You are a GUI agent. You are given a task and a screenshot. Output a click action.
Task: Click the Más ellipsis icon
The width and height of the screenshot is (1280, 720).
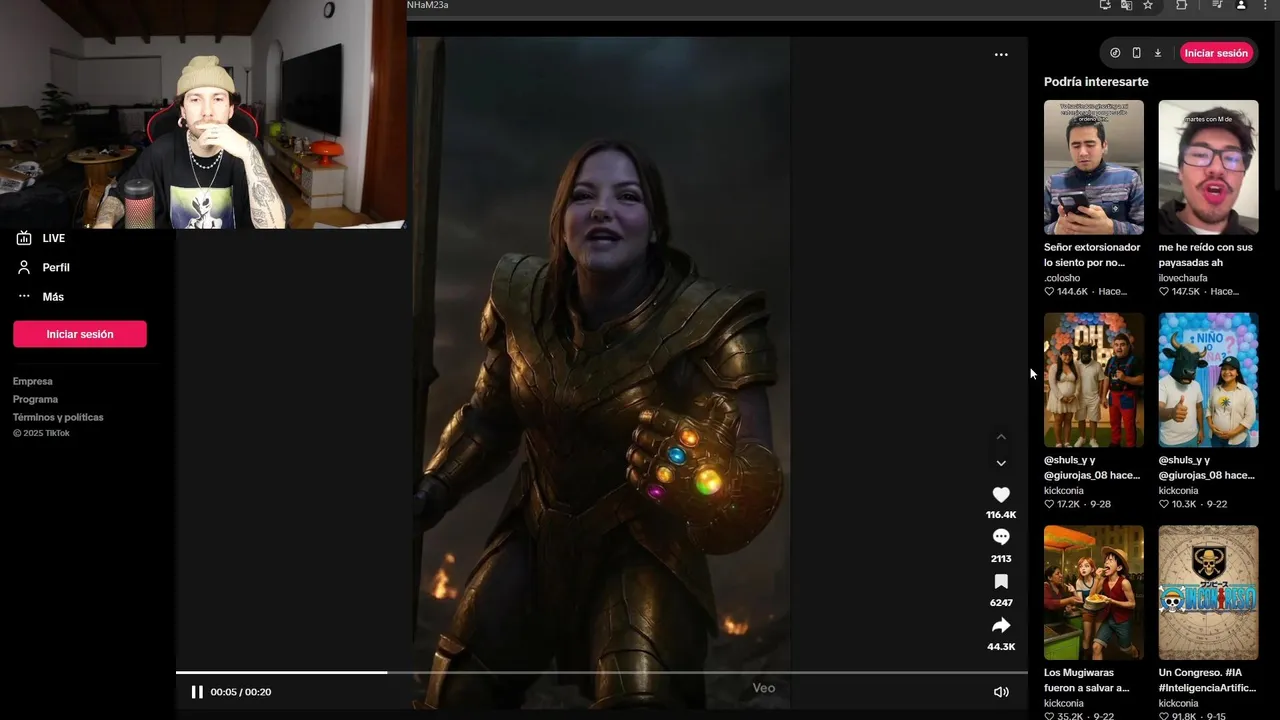(x=24, y=297)
